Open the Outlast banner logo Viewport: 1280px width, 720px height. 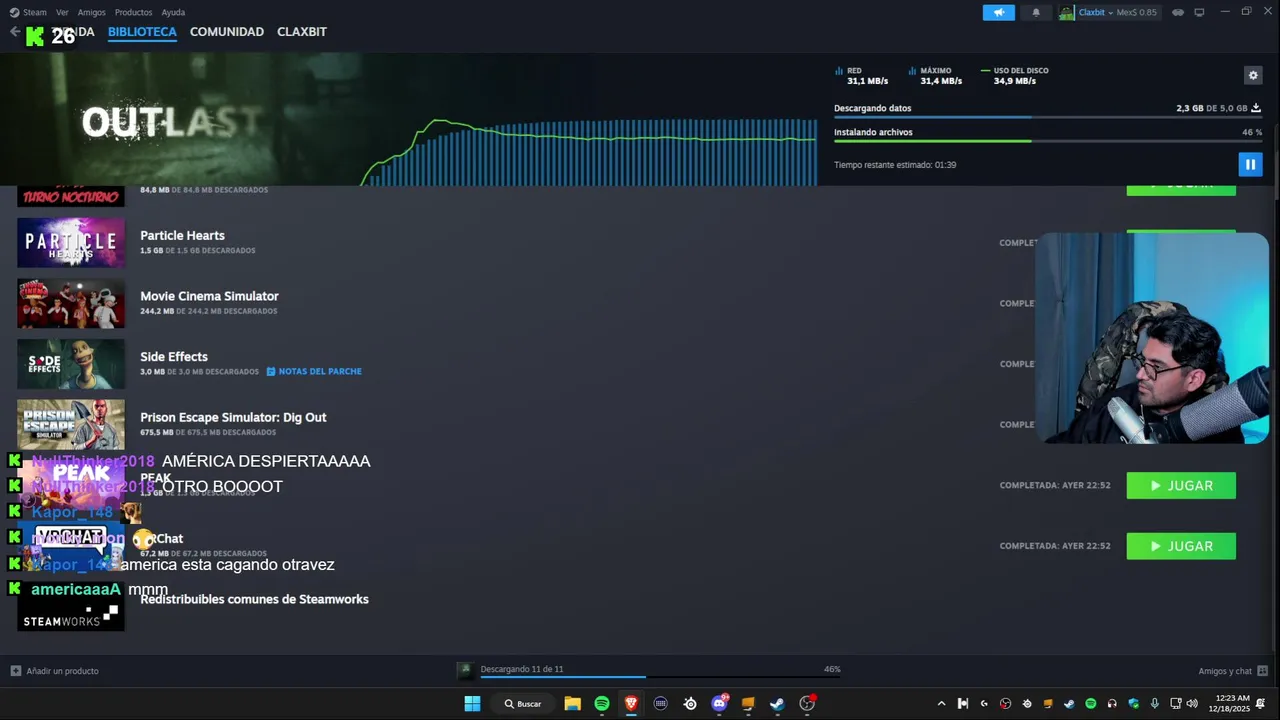(x=171, y=122)
